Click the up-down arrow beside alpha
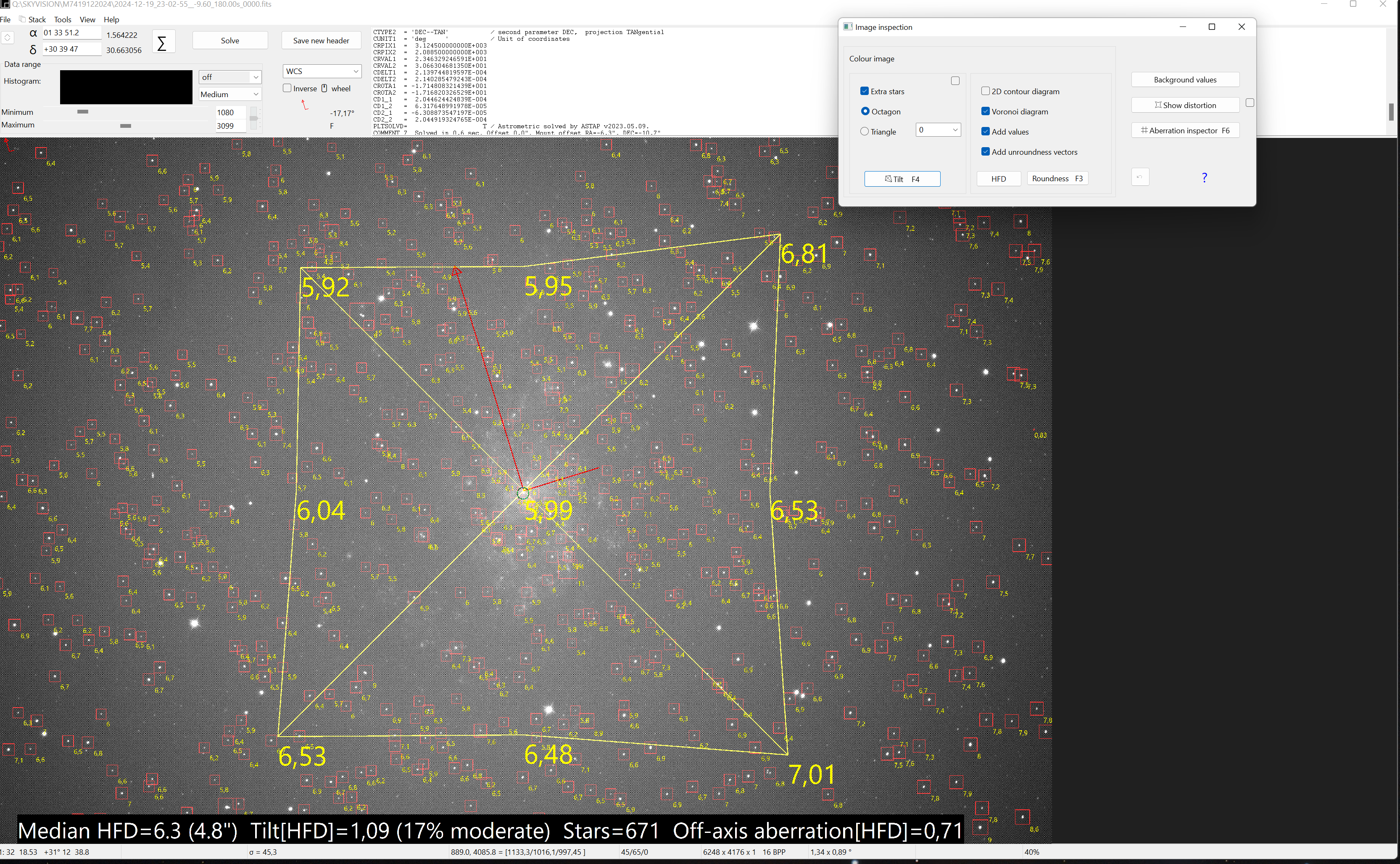 pos(8,38)
